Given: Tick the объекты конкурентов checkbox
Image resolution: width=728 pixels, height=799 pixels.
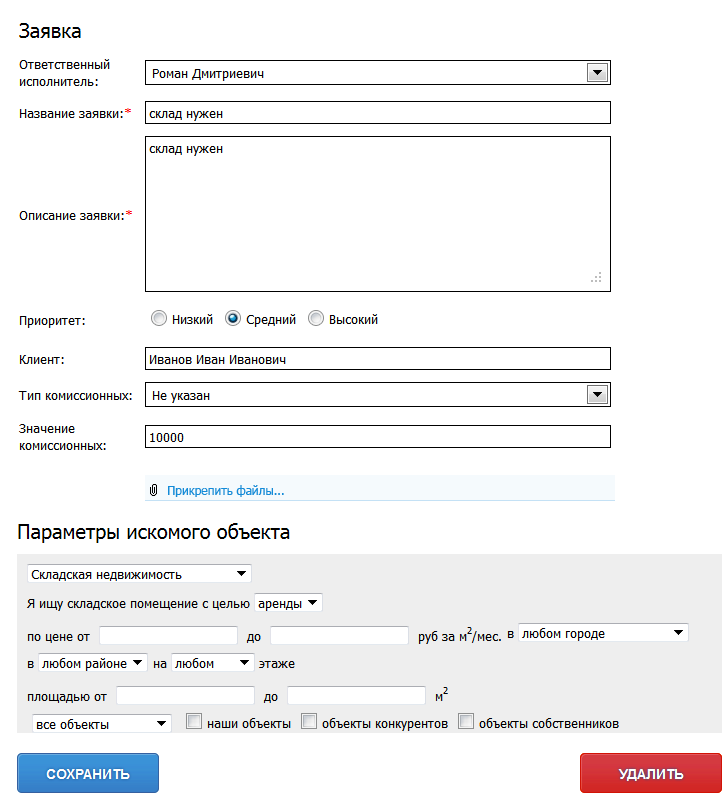Looking at the screenshot, I should (309, 722).
